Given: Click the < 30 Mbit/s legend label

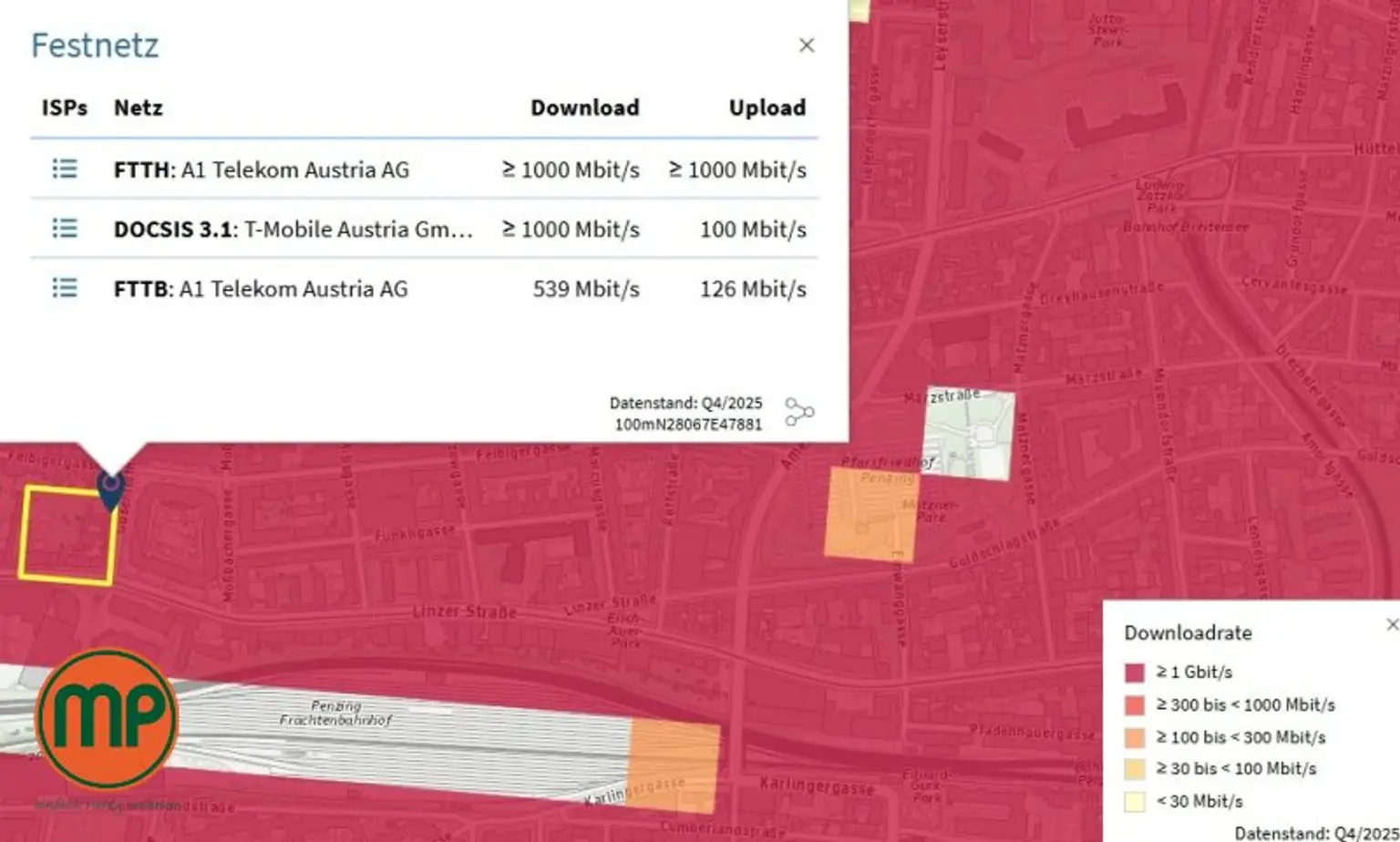Looking at the screenshot, I should [1199, 802].
